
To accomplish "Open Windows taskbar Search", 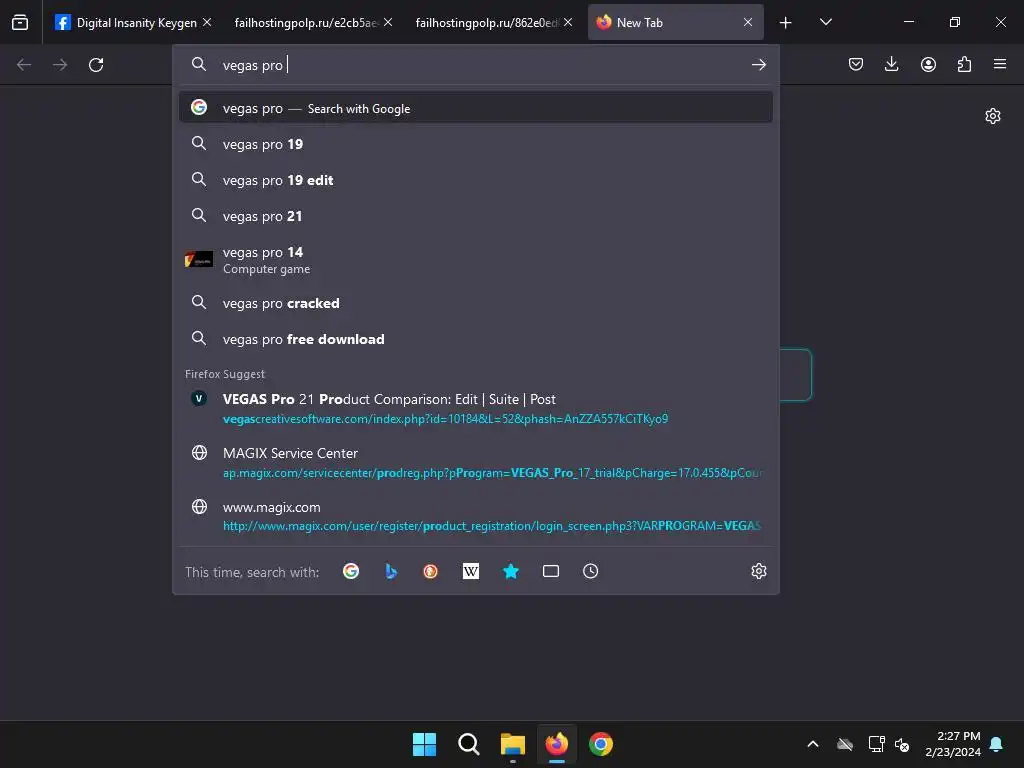I will tap(468, 744).
